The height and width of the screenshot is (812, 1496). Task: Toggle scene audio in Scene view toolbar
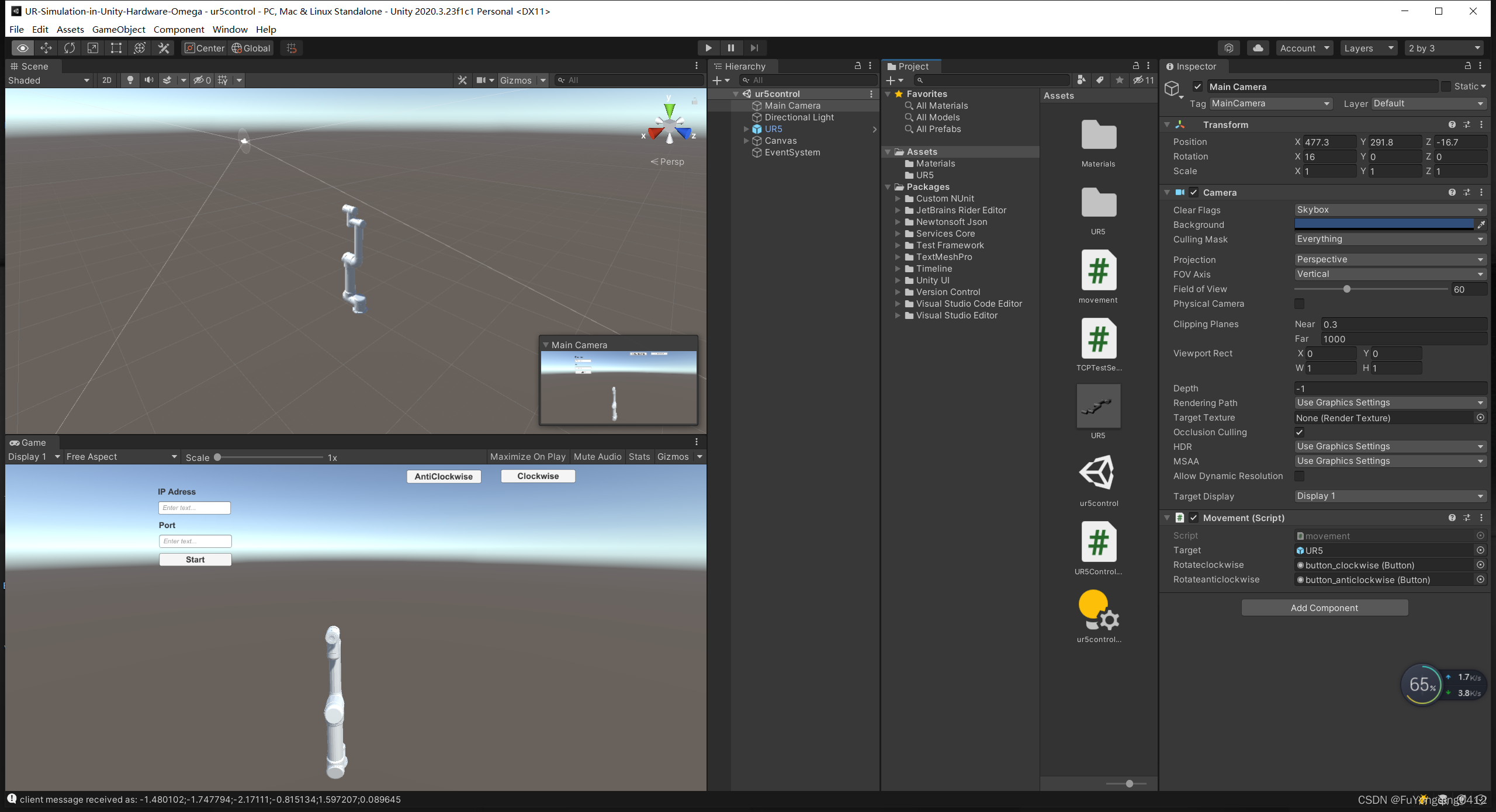(x=149, y=80)
